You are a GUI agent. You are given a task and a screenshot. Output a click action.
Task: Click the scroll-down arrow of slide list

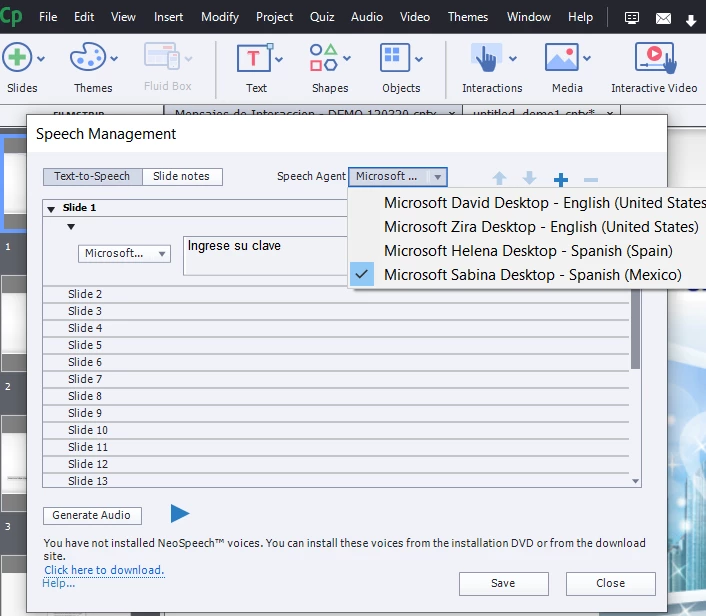click(x=635, y=481)
